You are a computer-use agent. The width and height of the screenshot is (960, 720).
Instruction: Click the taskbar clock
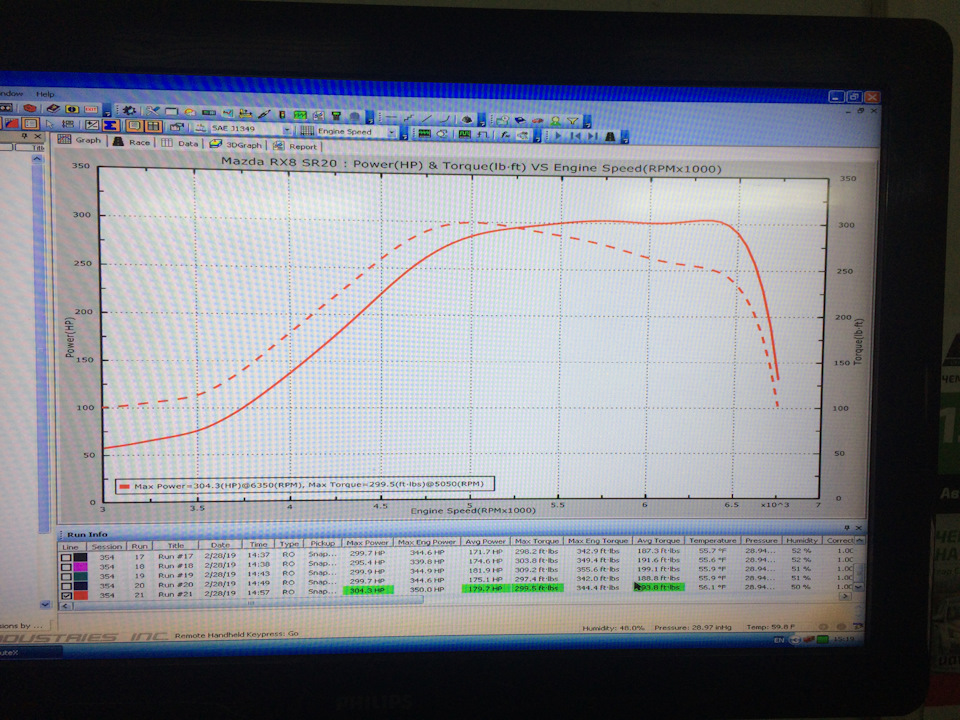coord(843,639)
